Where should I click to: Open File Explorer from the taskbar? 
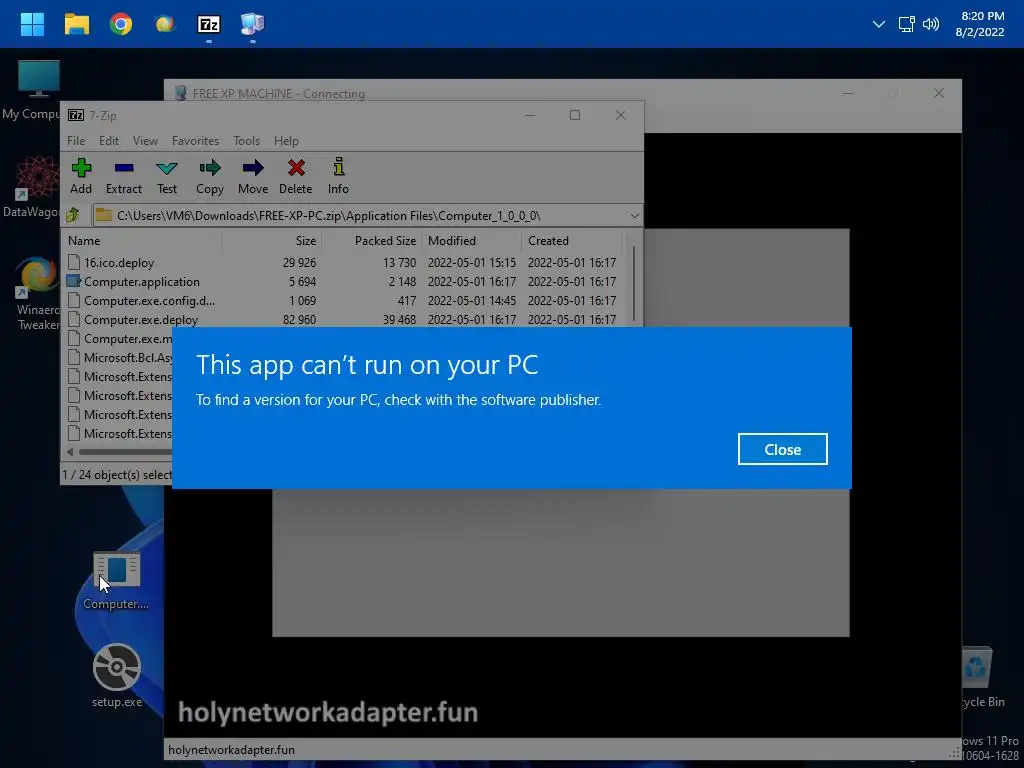[76, 24]
